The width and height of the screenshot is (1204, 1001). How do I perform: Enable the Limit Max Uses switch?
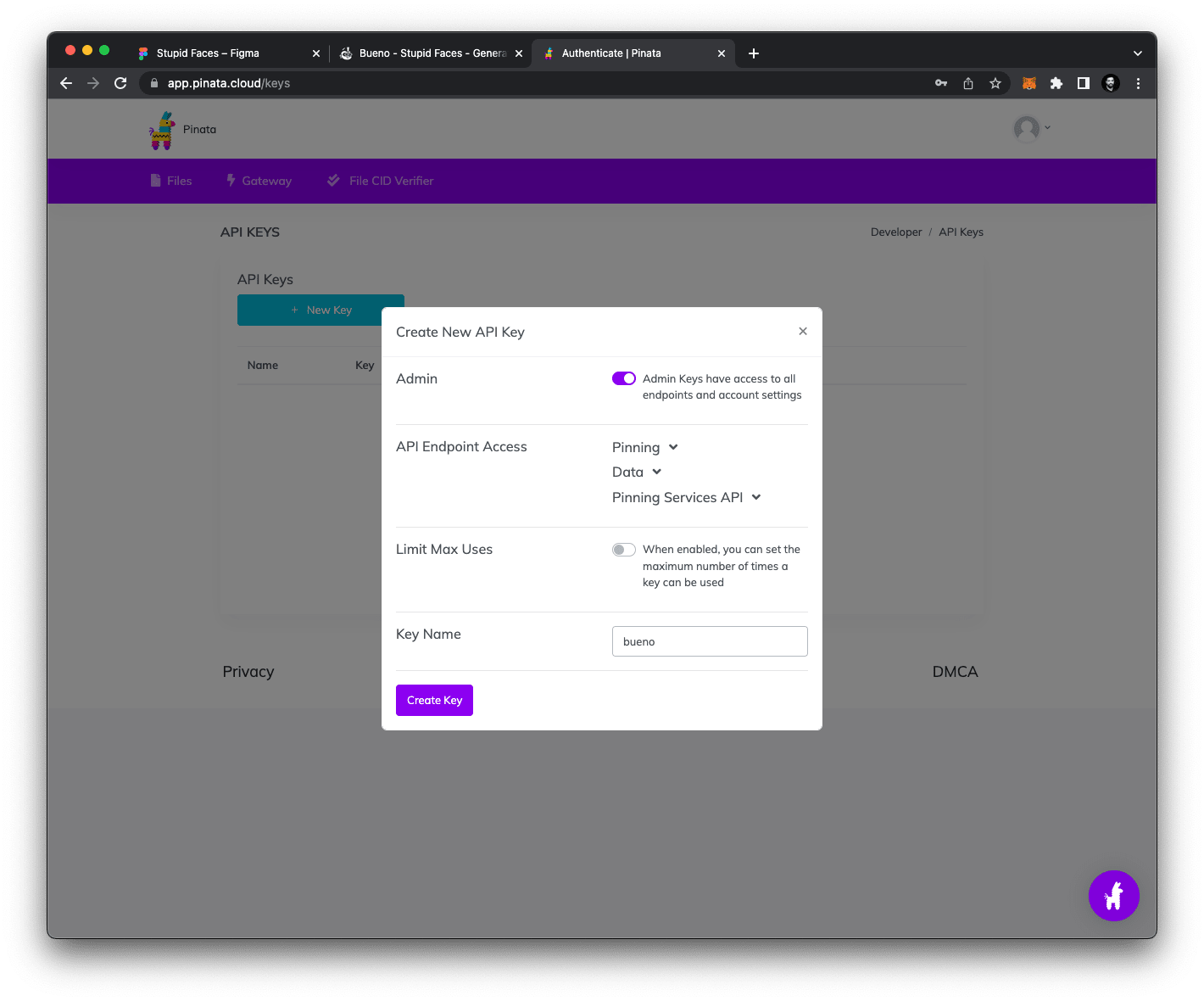[624, 550]
